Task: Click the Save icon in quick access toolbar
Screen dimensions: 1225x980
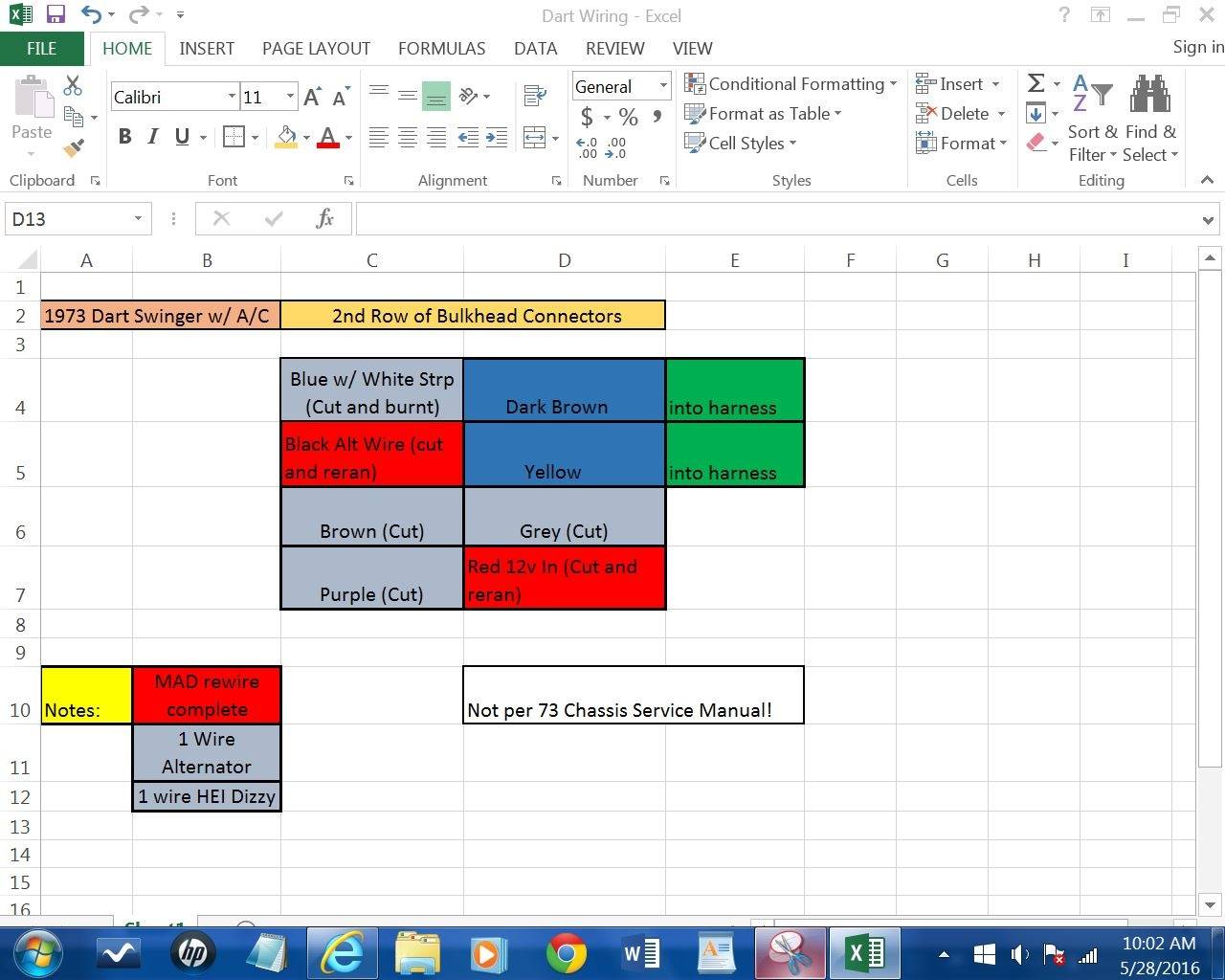Action: pyautogui.click(x=56, y=15)
